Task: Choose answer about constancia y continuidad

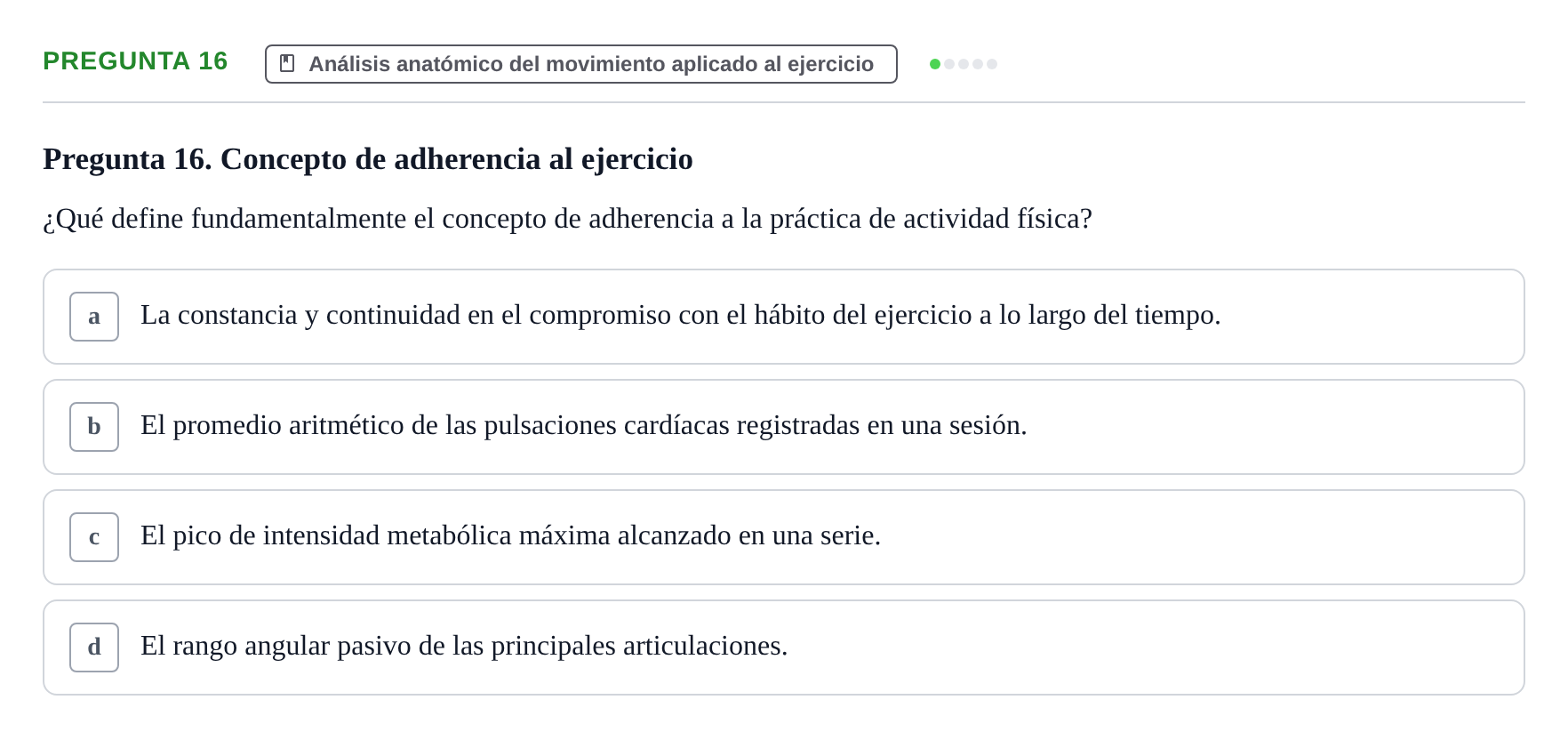Action: click(x=784, y=317)
